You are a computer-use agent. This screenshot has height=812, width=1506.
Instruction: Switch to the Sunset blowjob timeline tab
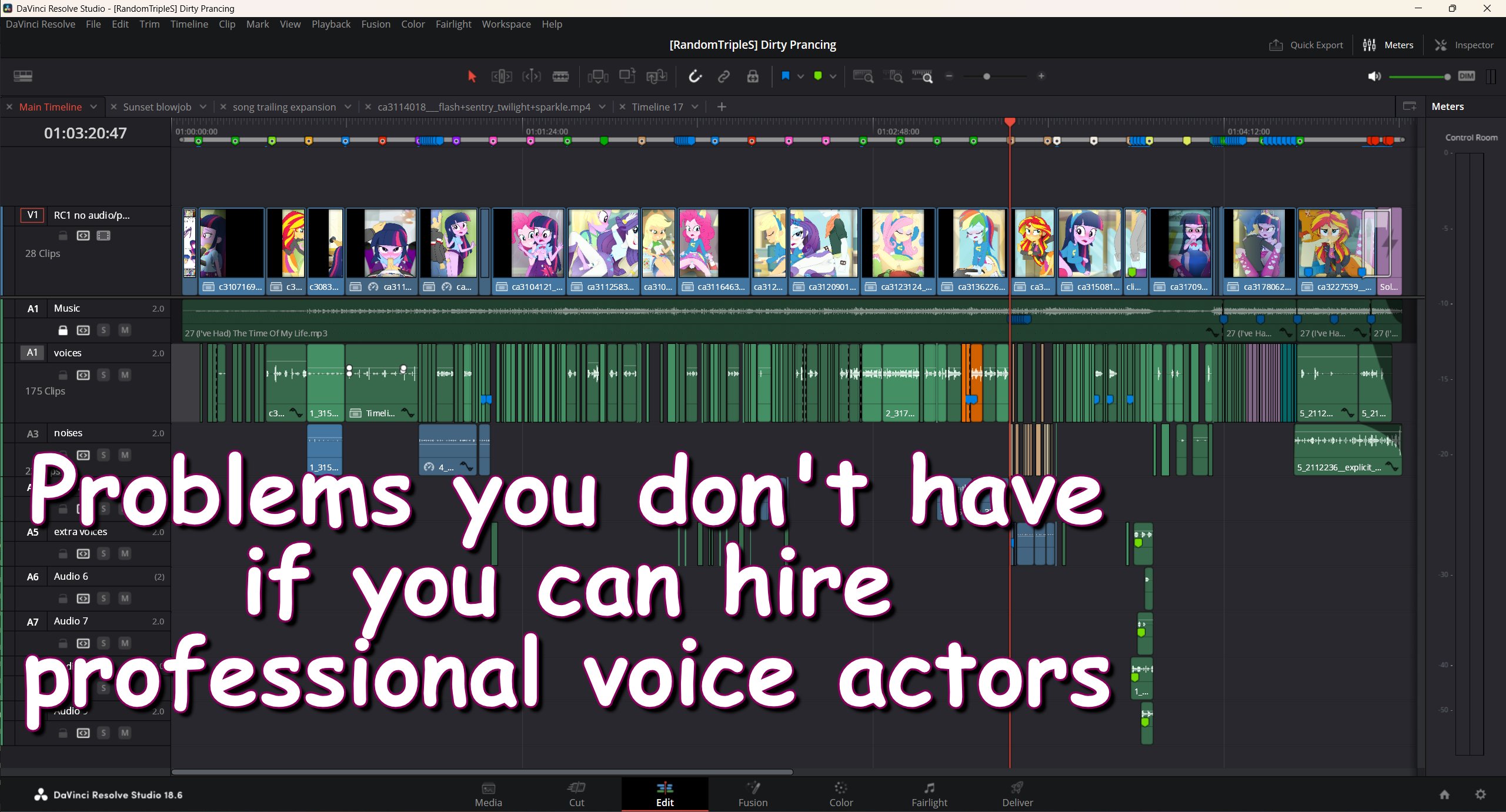[157, 107]
